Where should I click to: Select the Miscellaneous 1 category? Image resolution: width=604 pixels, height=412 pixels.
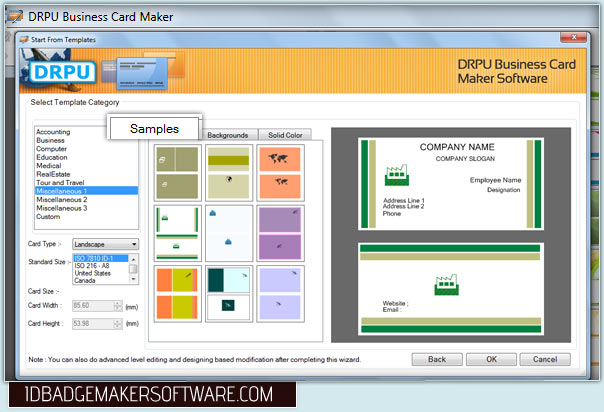click(x=86, y=191)
